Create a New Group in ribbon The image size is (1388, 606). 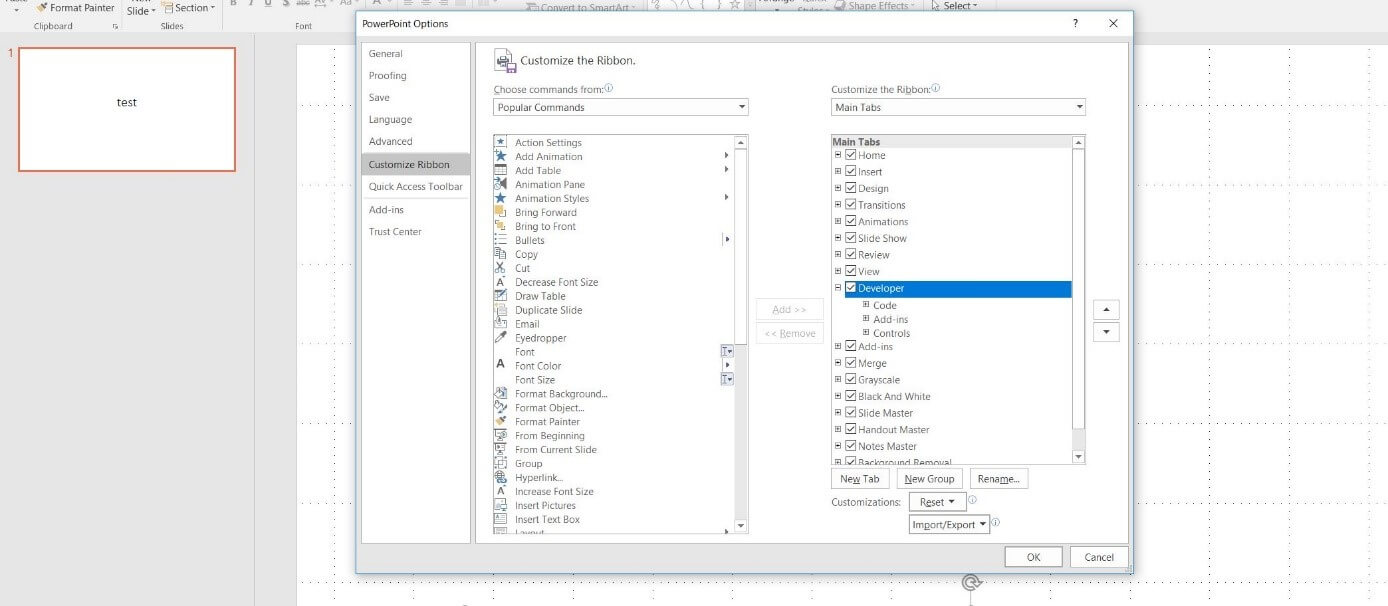pyautogui.click(x=930, y=479)
